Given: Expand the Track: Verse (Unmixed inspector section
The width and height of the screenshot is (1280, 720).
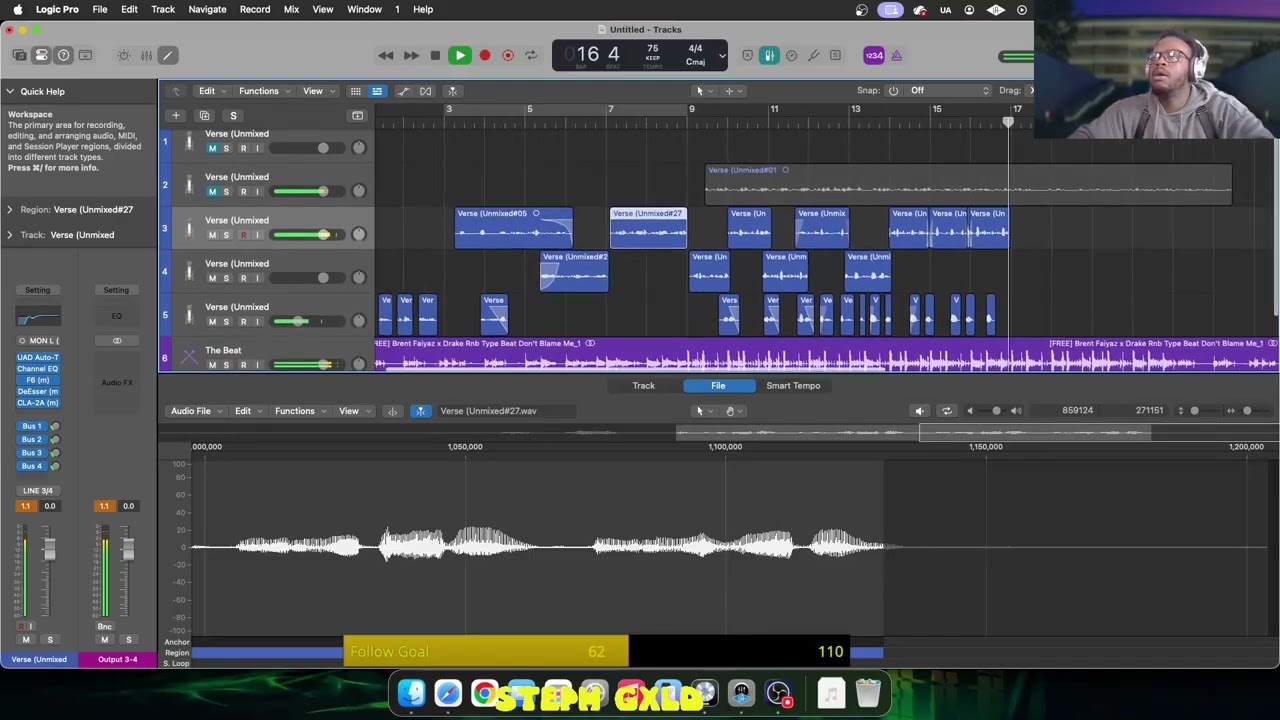Looking at the screenshot, I should 10,235.
